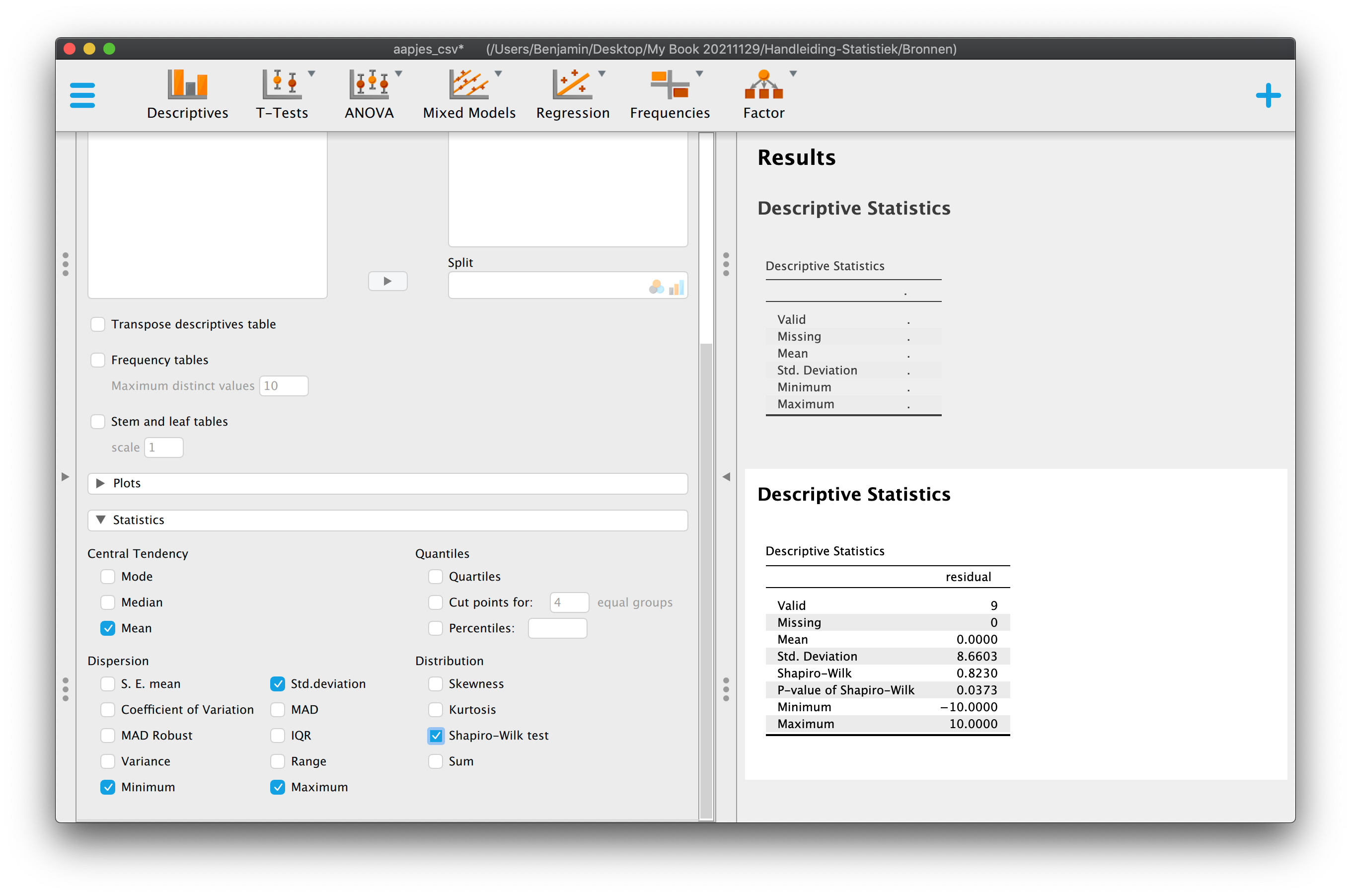Open the Regression module icon

coord(572,84)
